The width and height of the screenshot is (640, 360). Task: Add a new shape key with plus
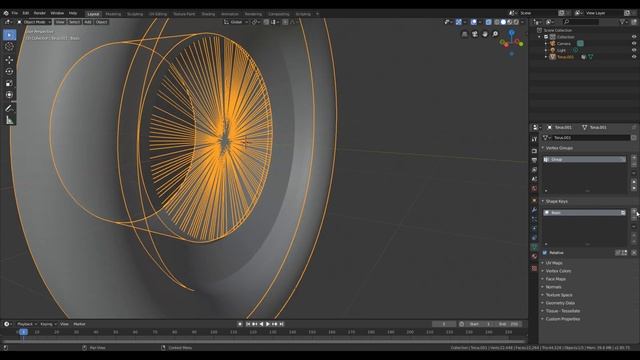click(634, 211)
